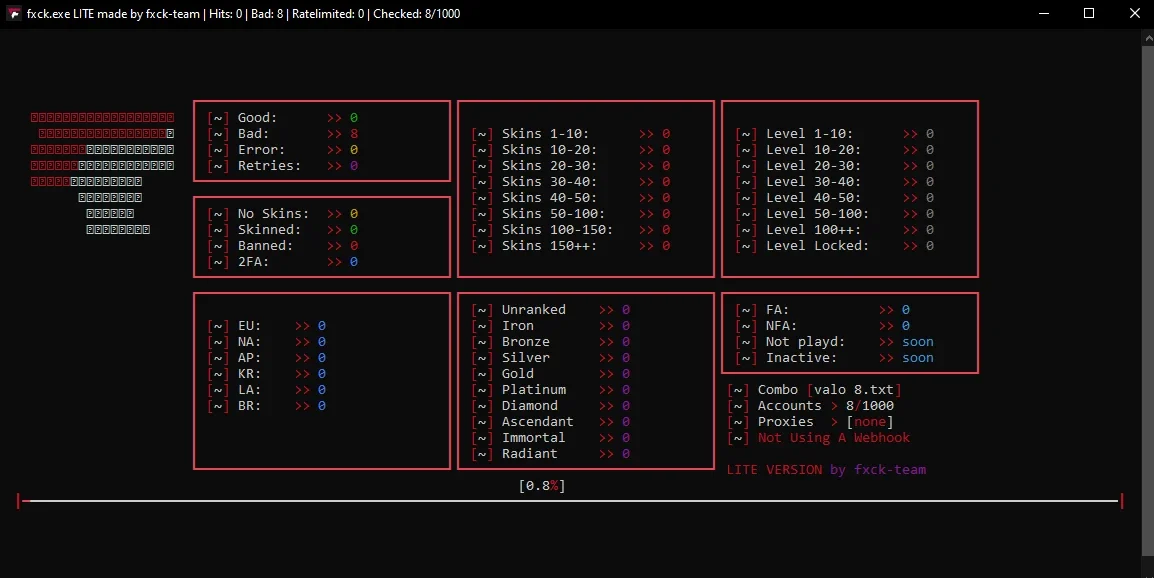This screenshot has width=1154, height=578.
Task: Select the 'AP:' region row
Action: (x=266, y=358)
